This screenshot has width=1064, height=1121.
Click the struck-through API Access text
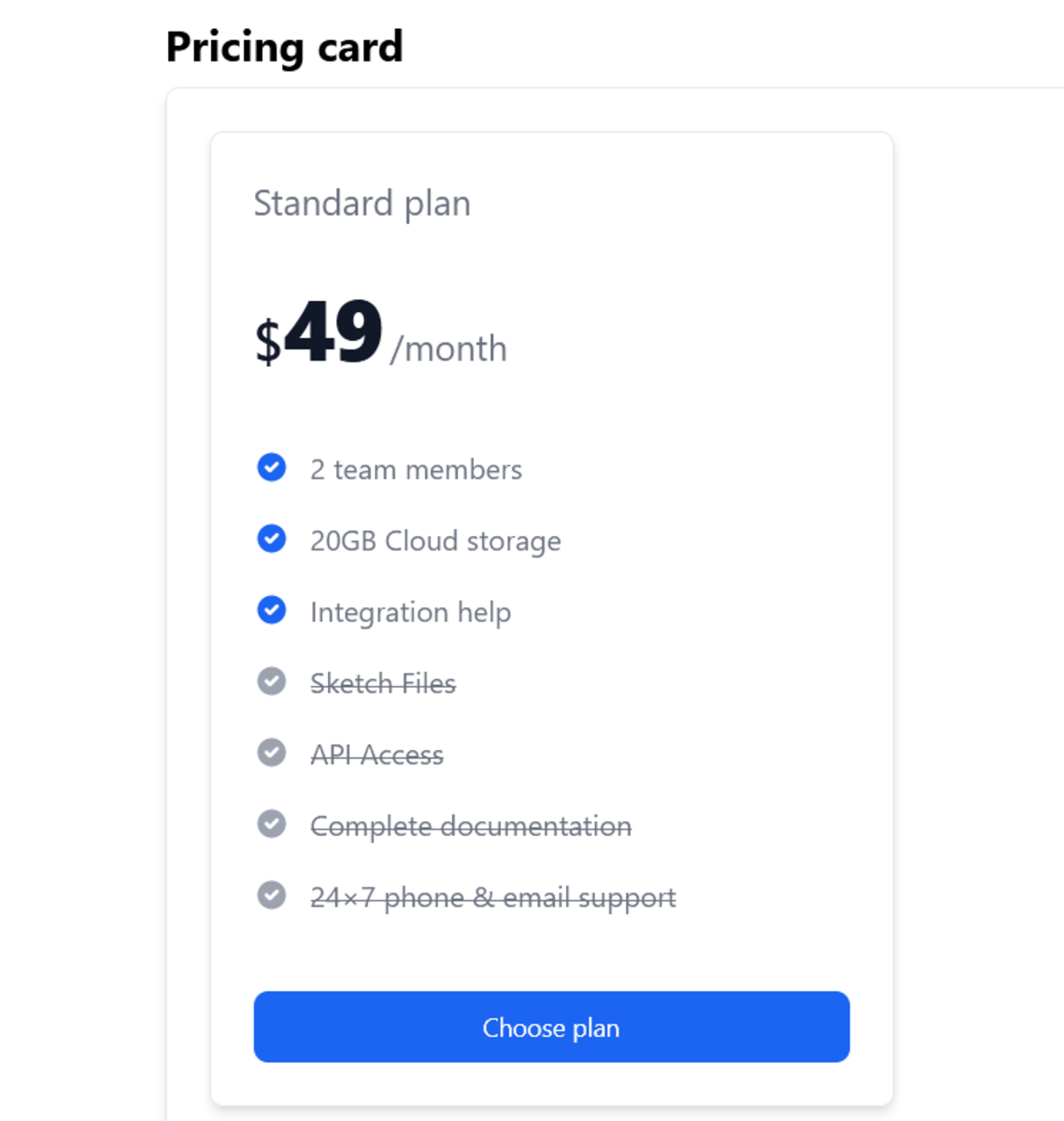pyautogui.click(x=376, y=755)
